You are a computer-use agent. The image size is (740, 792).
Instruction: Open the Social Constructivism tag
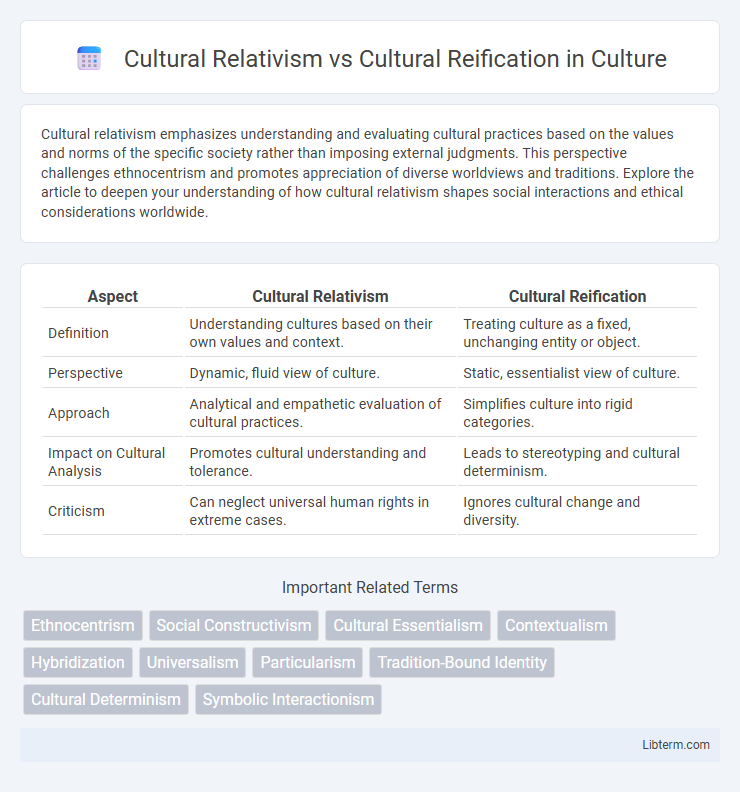(234, 625)
